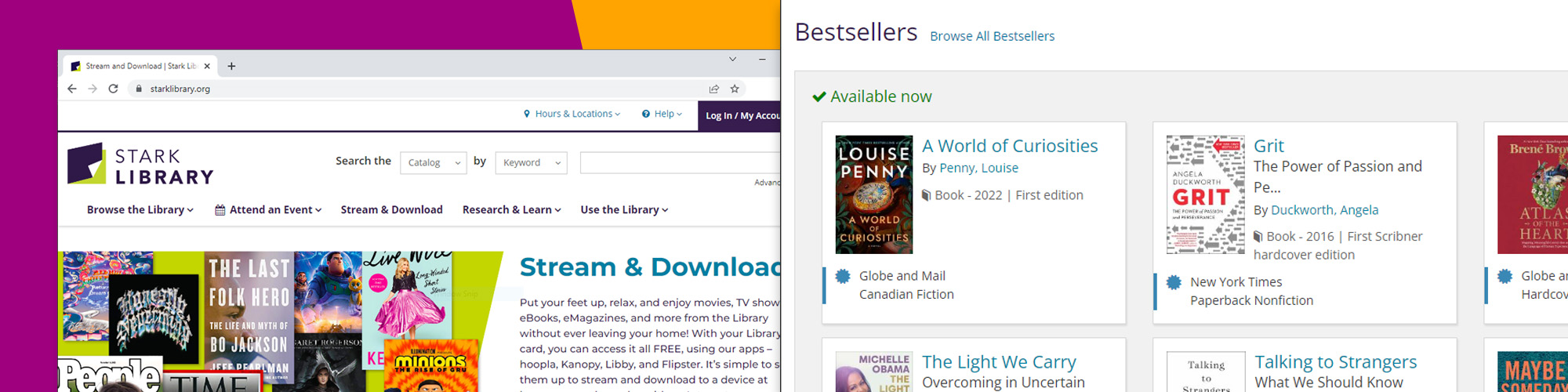
Task: Click the Stream & Download collage banner image
Action: [x=281, y=321]
